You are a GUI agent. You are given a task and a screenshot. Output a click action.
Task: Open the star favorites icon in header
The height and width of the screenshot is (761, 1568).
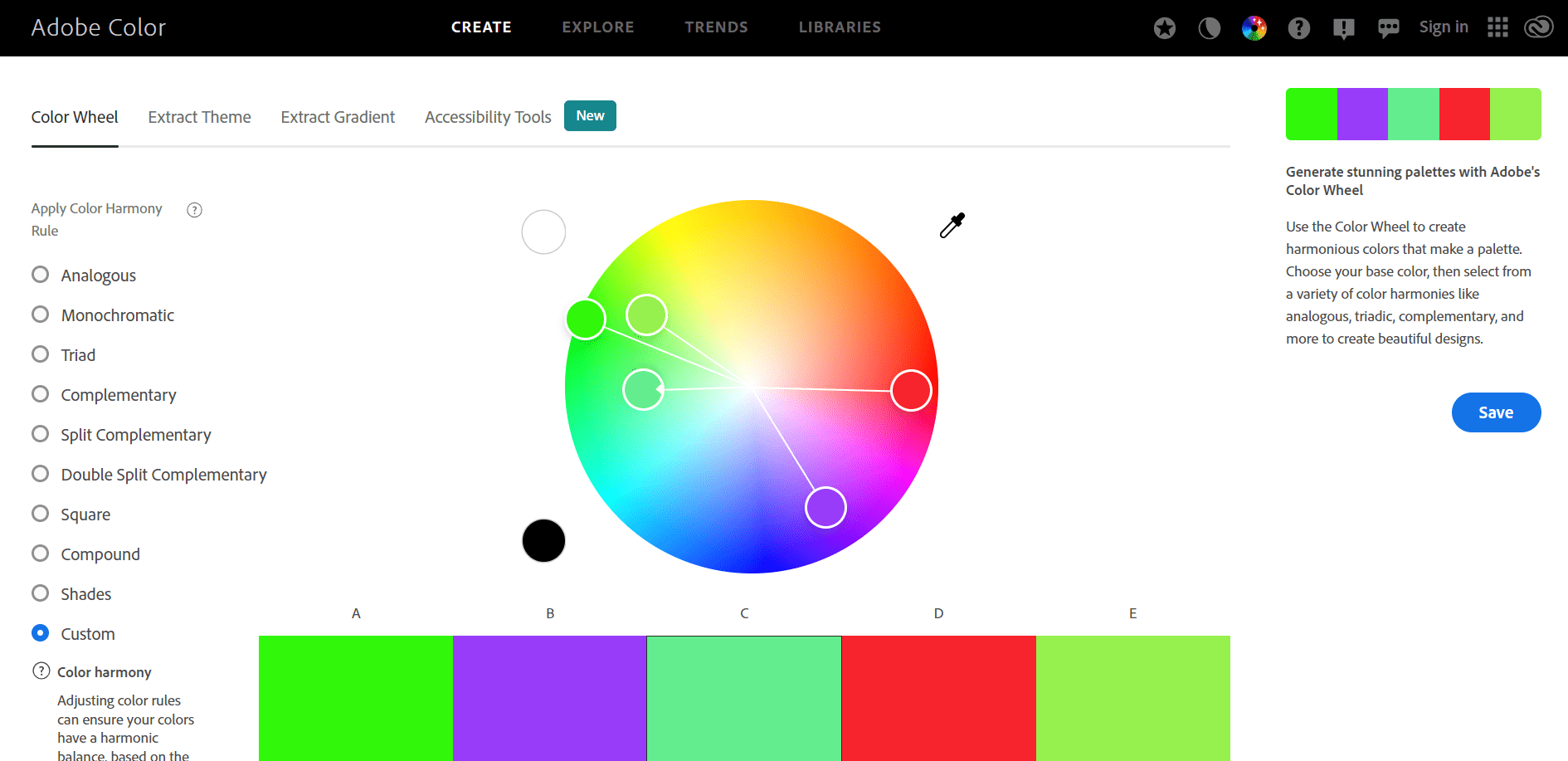[1165, 28]
